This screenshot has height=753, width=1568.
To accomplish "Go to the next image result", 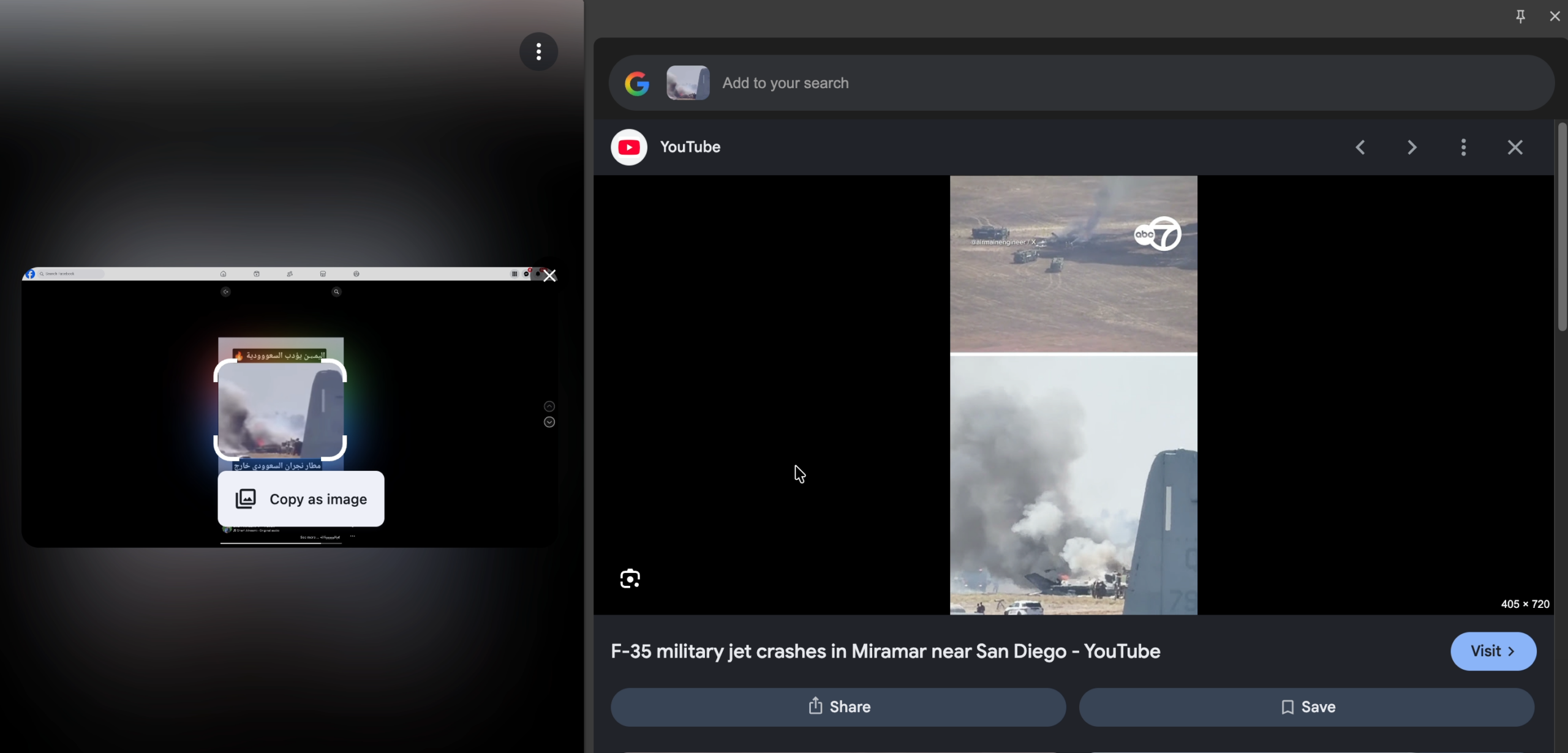I will pyautogui.click(x=1412, y=148).
